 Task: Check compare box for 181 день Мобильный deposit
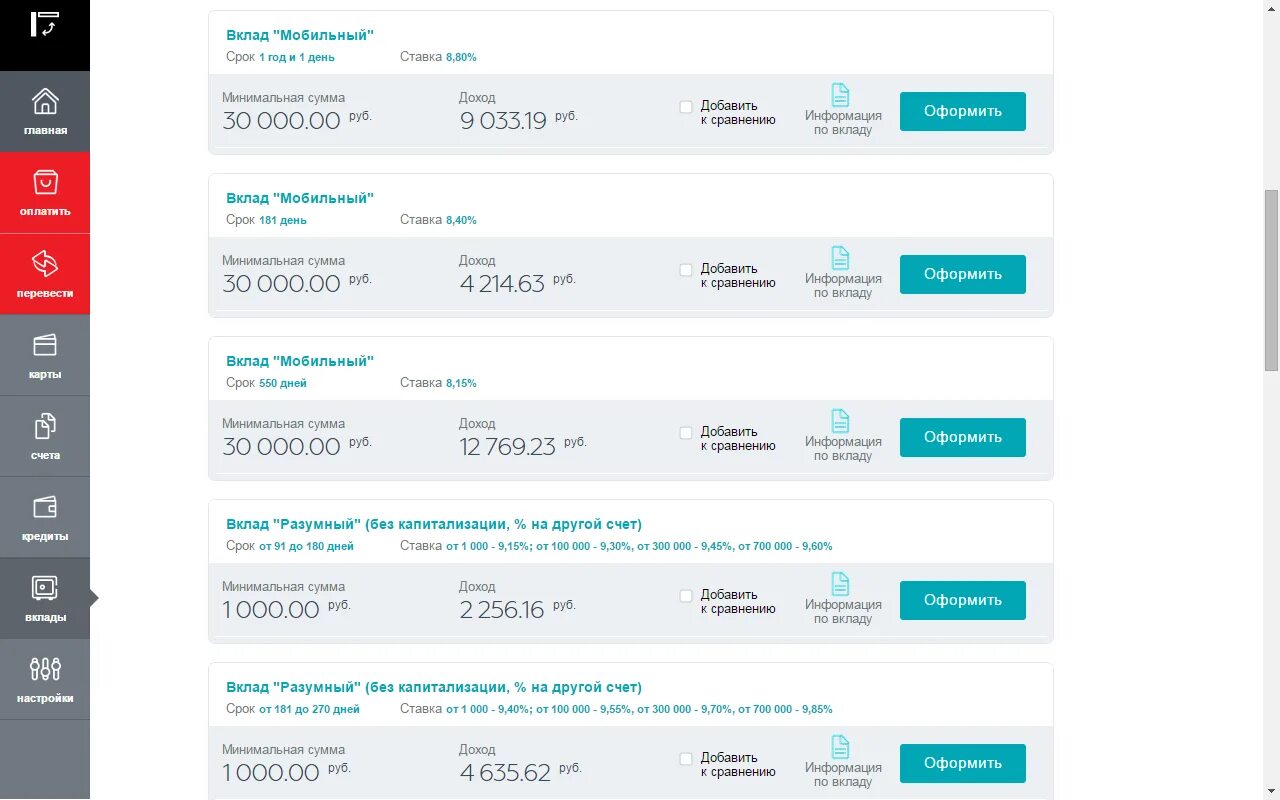pyautogui.click(x=686, y=270)
